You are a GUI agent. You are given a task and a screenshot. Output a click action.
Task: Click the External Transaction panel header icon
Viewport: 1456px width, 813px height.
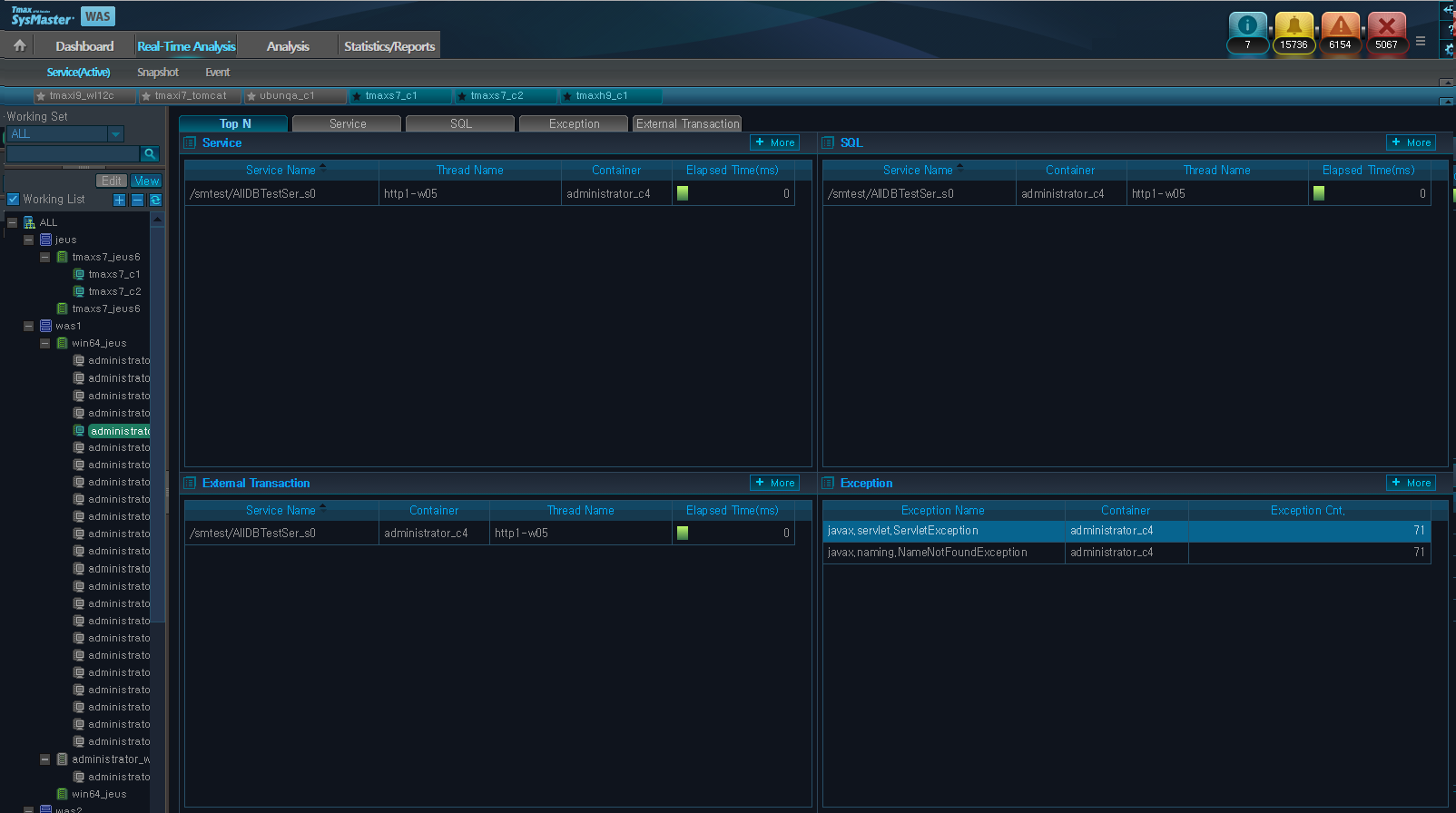(191, 483)
